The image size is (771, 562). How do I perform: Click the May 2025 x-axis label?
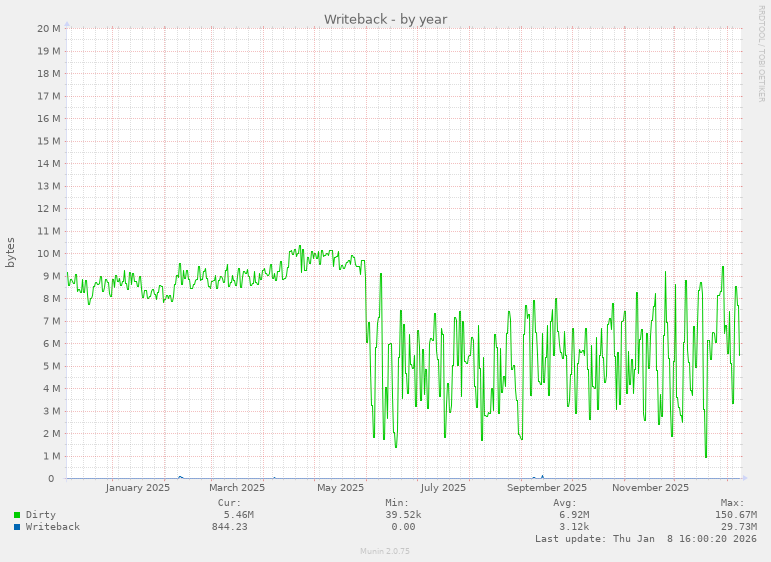(x=341, y=488)
